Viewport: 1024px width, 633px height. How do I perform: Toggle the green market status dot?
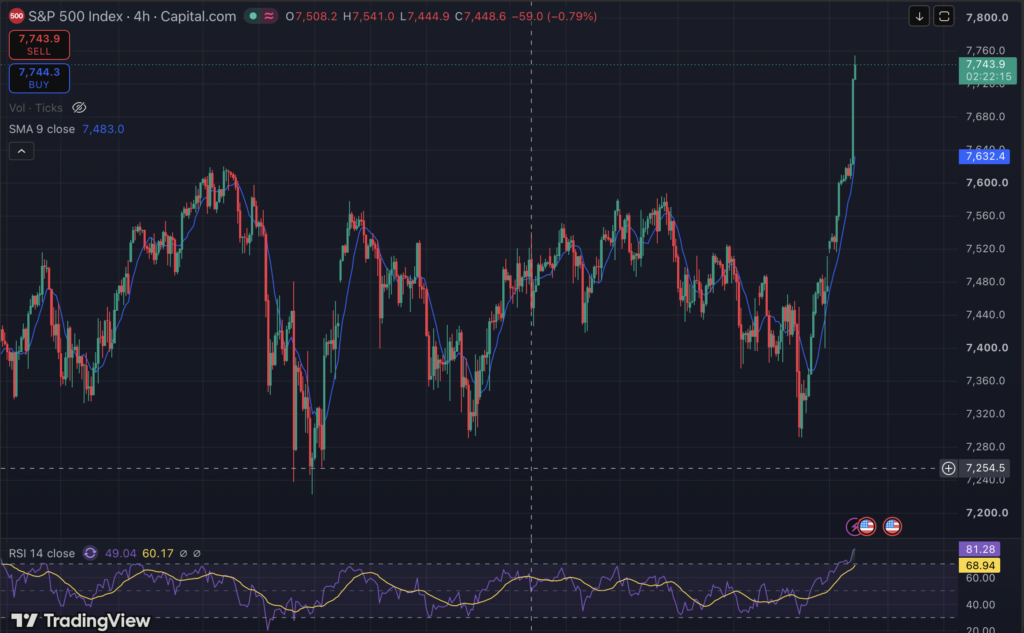pyautogui.click(x=253, y=16)
